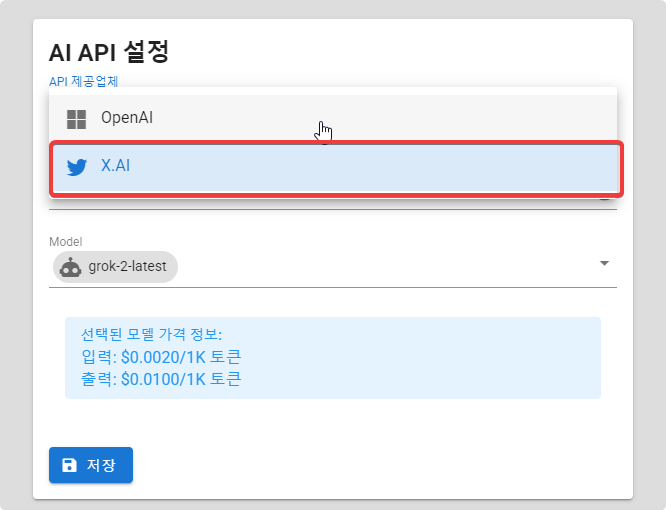Screen dimensions: 666x510
Task: Click the Model field label
Action: pos(66,242)
